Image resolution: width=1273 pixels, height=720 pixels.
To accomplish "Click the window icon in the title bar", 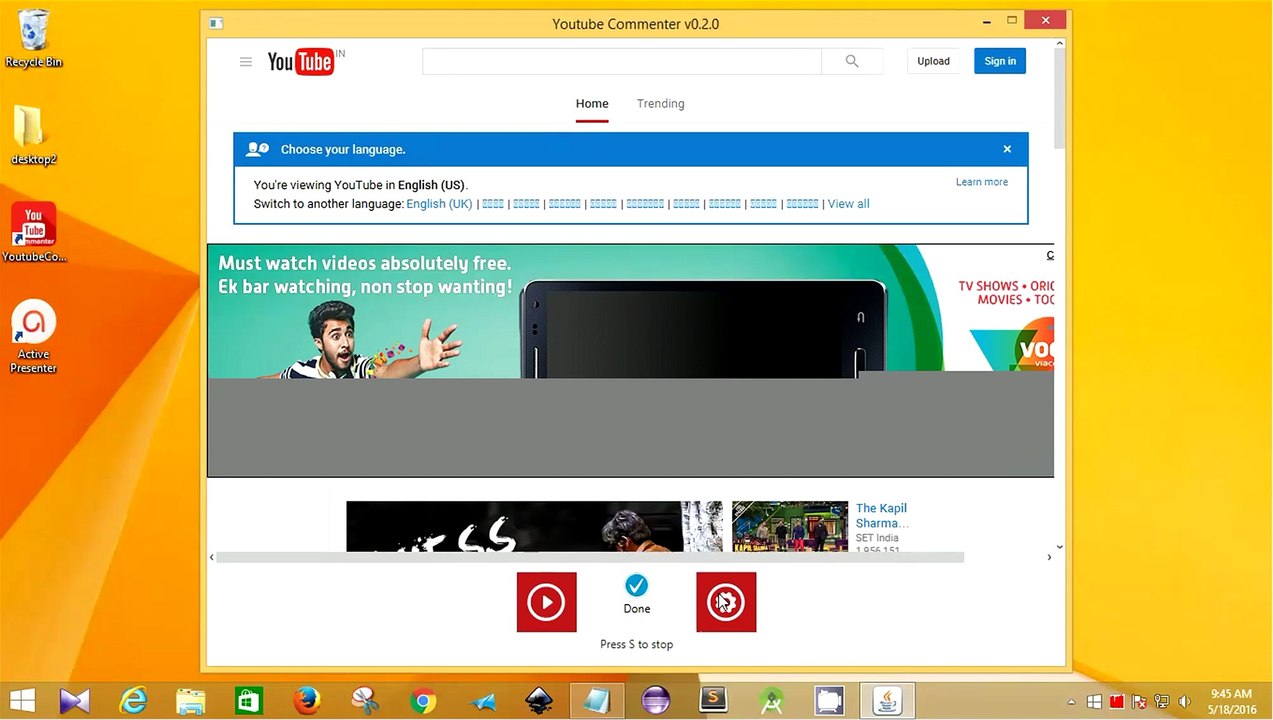I will pos(216,23).
